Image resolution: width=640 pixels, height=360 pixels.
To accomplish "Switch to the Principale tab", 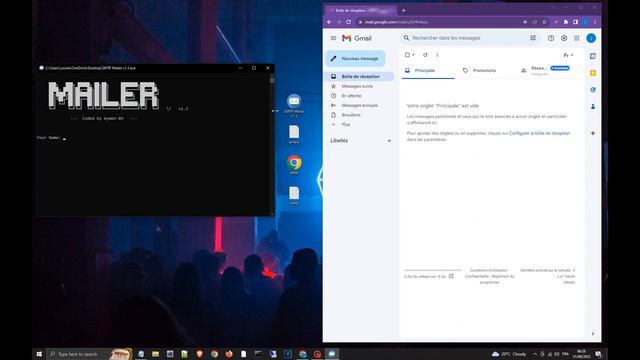I will pos(428,71).
